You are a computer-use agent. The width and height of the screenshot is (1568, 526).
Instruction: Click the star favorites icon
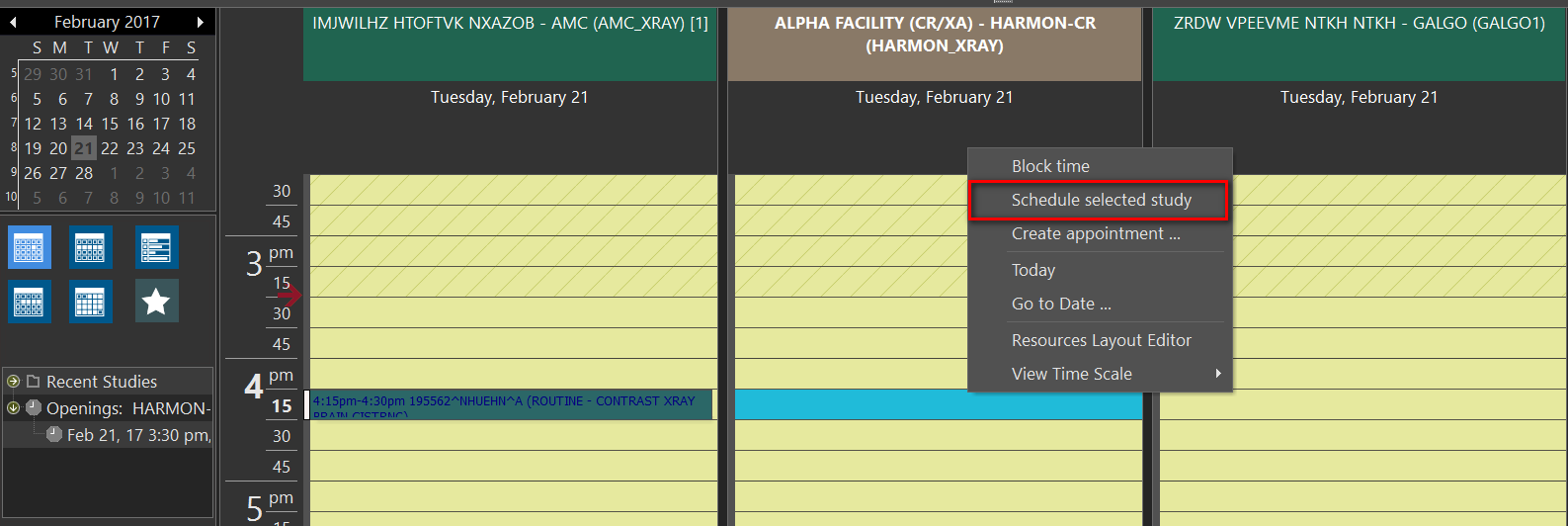click(x=156, y=302)
